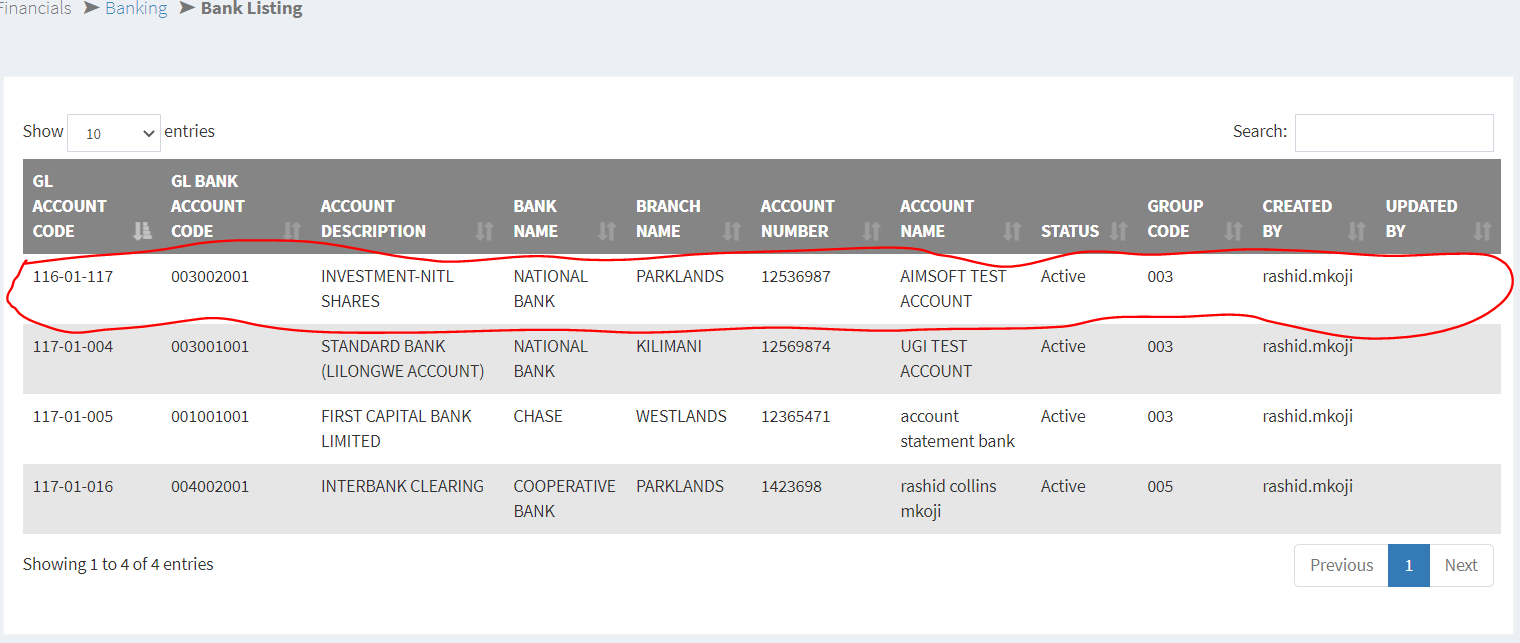
Task: Click Account Number sort icon
Action: (x=871, y=231)
